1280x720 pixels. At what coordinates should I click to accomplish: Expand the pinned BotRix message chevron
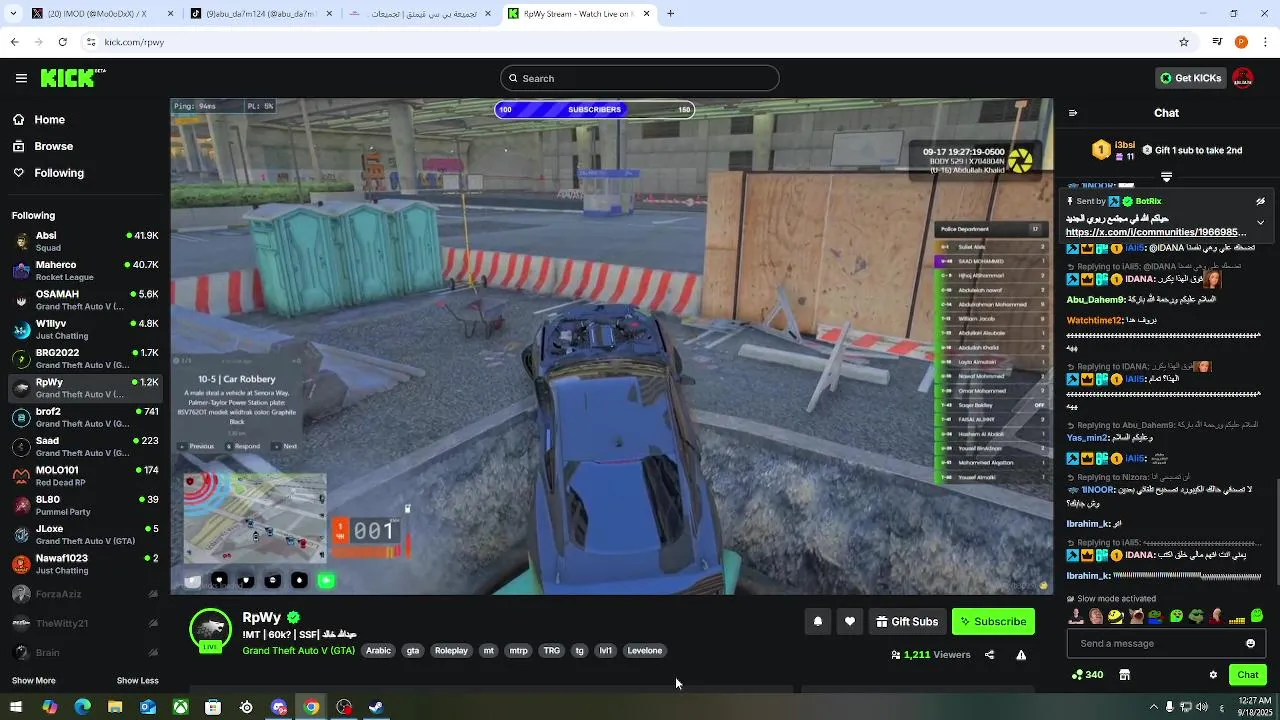[1260, 222]
